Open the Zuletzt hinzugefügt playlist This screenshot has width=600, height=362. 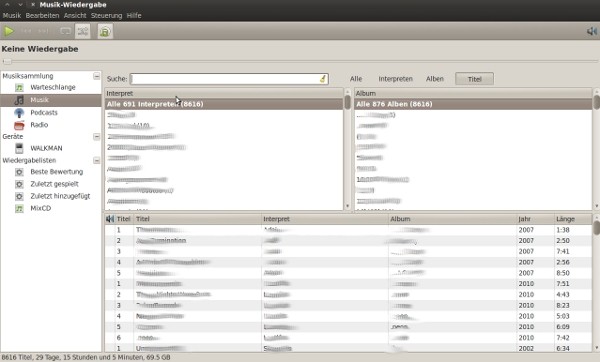point(51,196)
